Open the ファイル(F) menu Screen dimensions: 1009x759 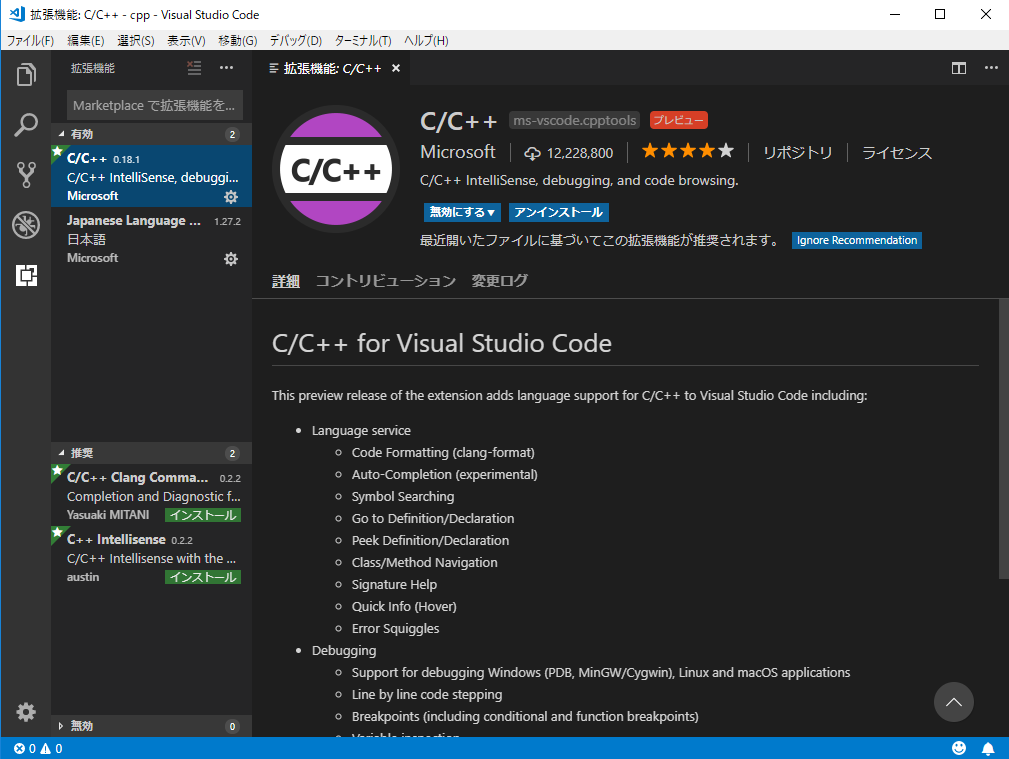point(30,41)
